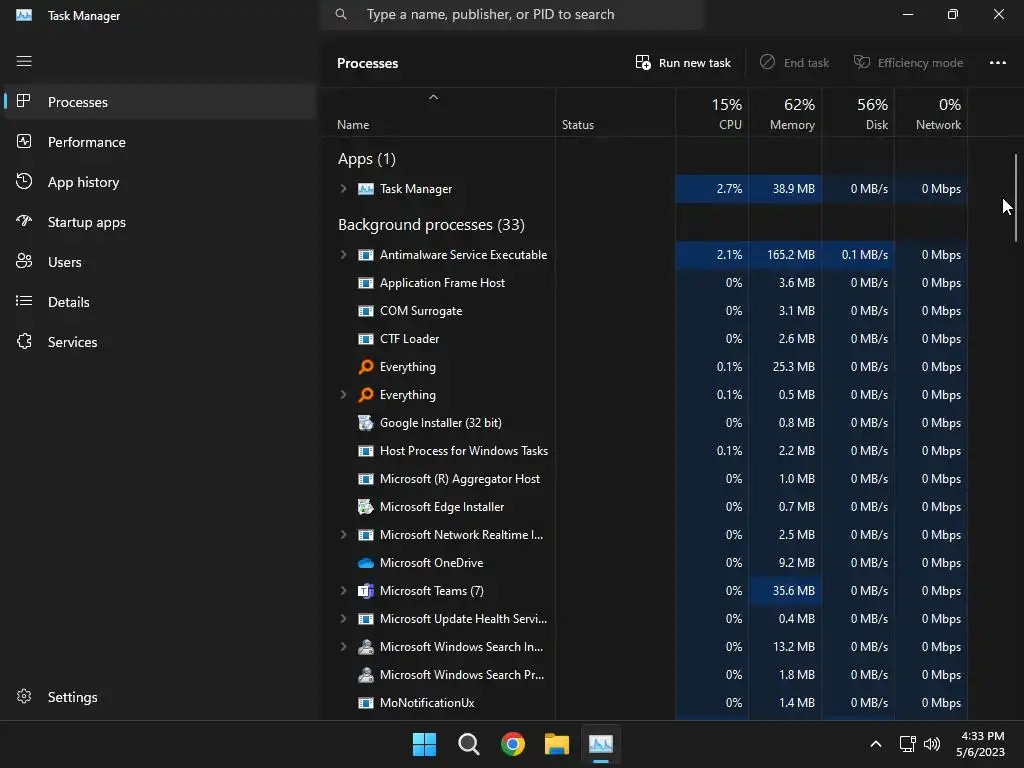Select Host Process for Windows Tasks
Image resolution: width=1024 pixels, height=768 pixels.
pos(645,451)
